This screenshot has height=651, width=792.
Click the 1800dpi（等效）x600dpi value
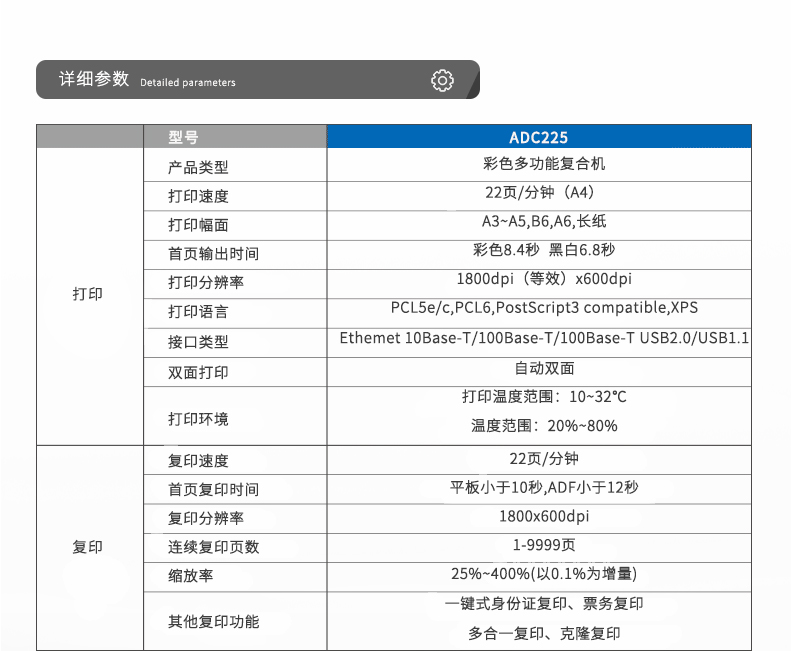[544, 279]
